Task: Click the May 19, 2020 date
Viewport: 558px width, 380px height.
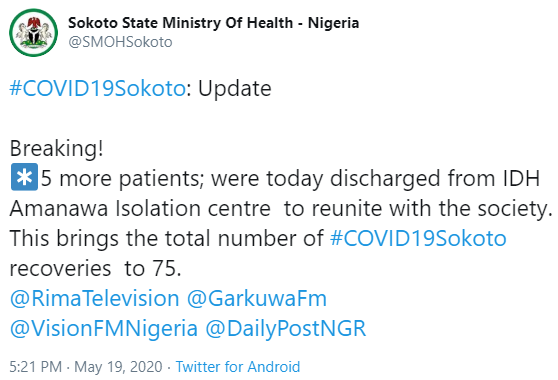Action: pyautogui.click(x=118, y=366)
